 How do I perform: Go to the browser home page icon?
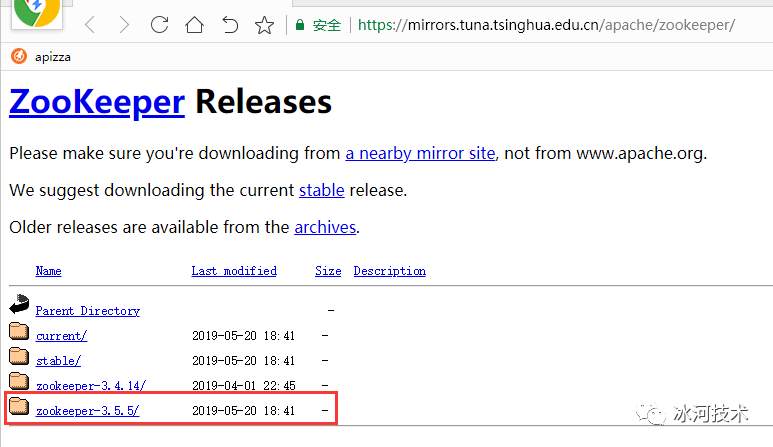tap(194, 25)
